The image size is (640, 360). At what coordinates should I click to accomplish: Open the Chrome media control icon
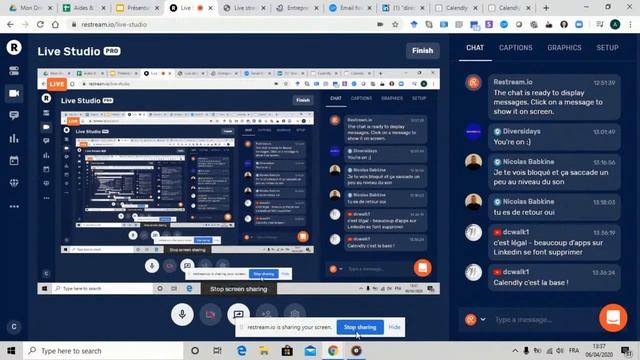pyautogui.click(x=600, y=24)
